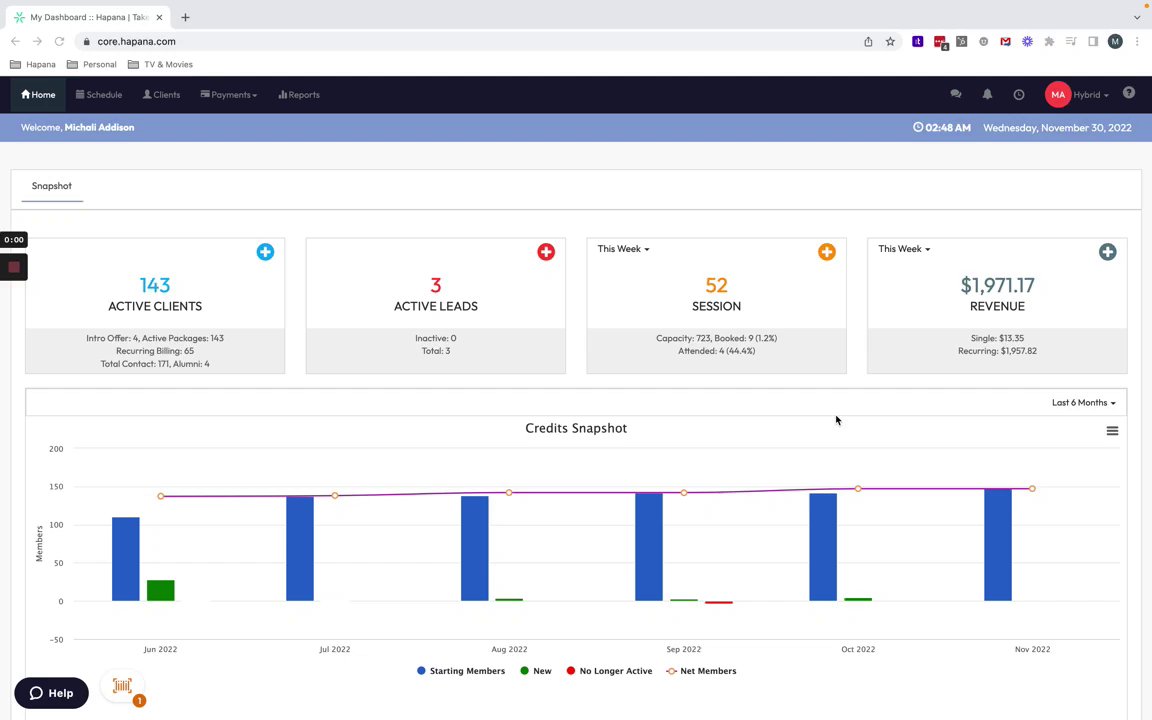1152x720 pixels.
Task: Go to the Schedule menu item
Action: coord(98,95)
